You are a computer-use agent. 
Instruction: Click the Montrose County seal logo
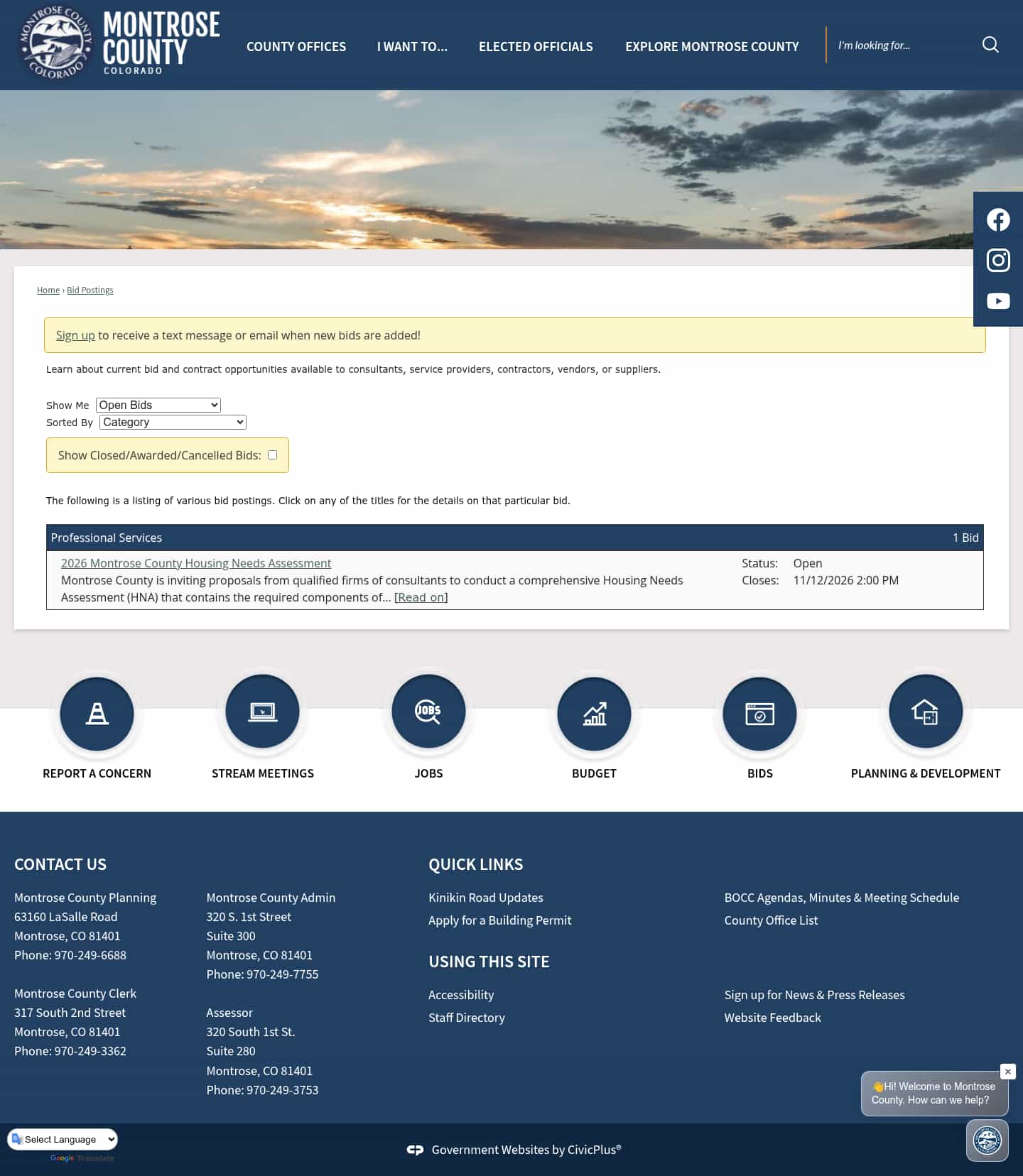coord(55,43)
